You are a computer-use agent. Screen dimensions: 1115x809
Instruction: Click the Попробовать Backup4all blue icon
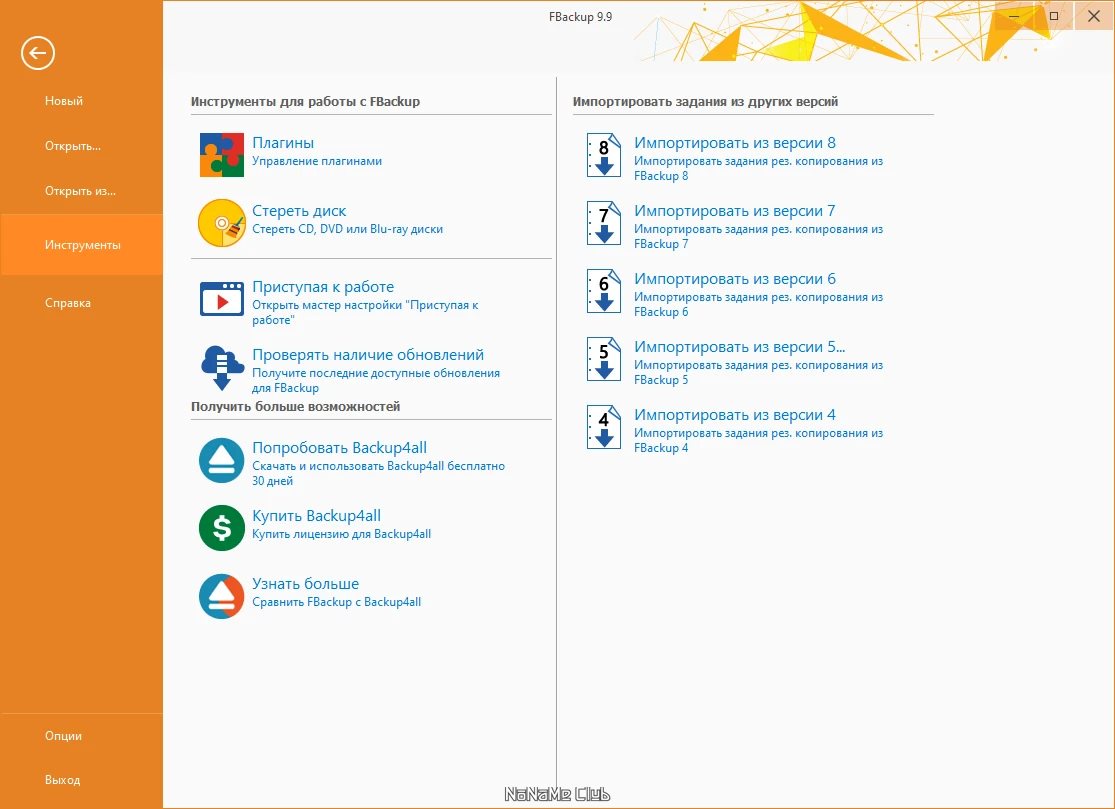coord(222,460)
